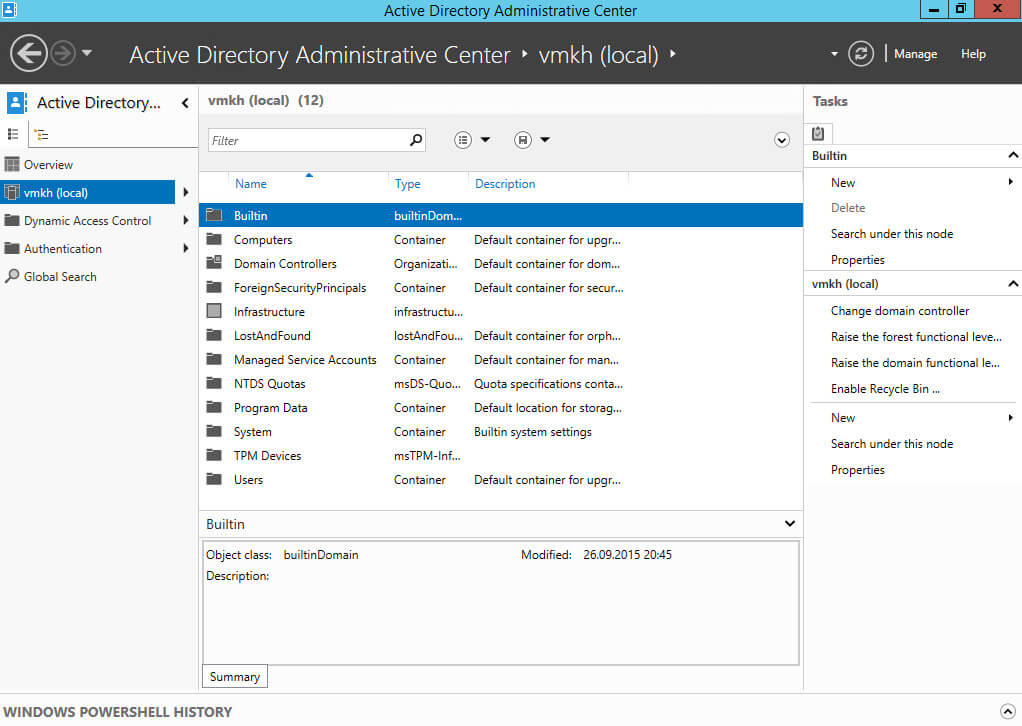Screen dimensions: 1022x726
Task: Collapse the Builtin tasks section
Action: click(1013, 155)
